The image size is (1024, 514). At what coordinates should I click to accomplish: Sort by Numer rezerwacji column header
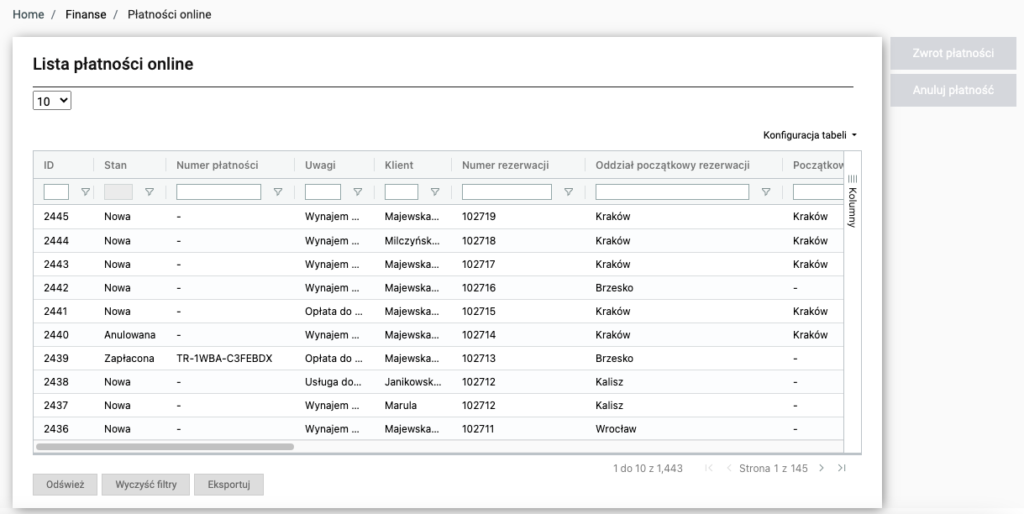coord(506,165)
